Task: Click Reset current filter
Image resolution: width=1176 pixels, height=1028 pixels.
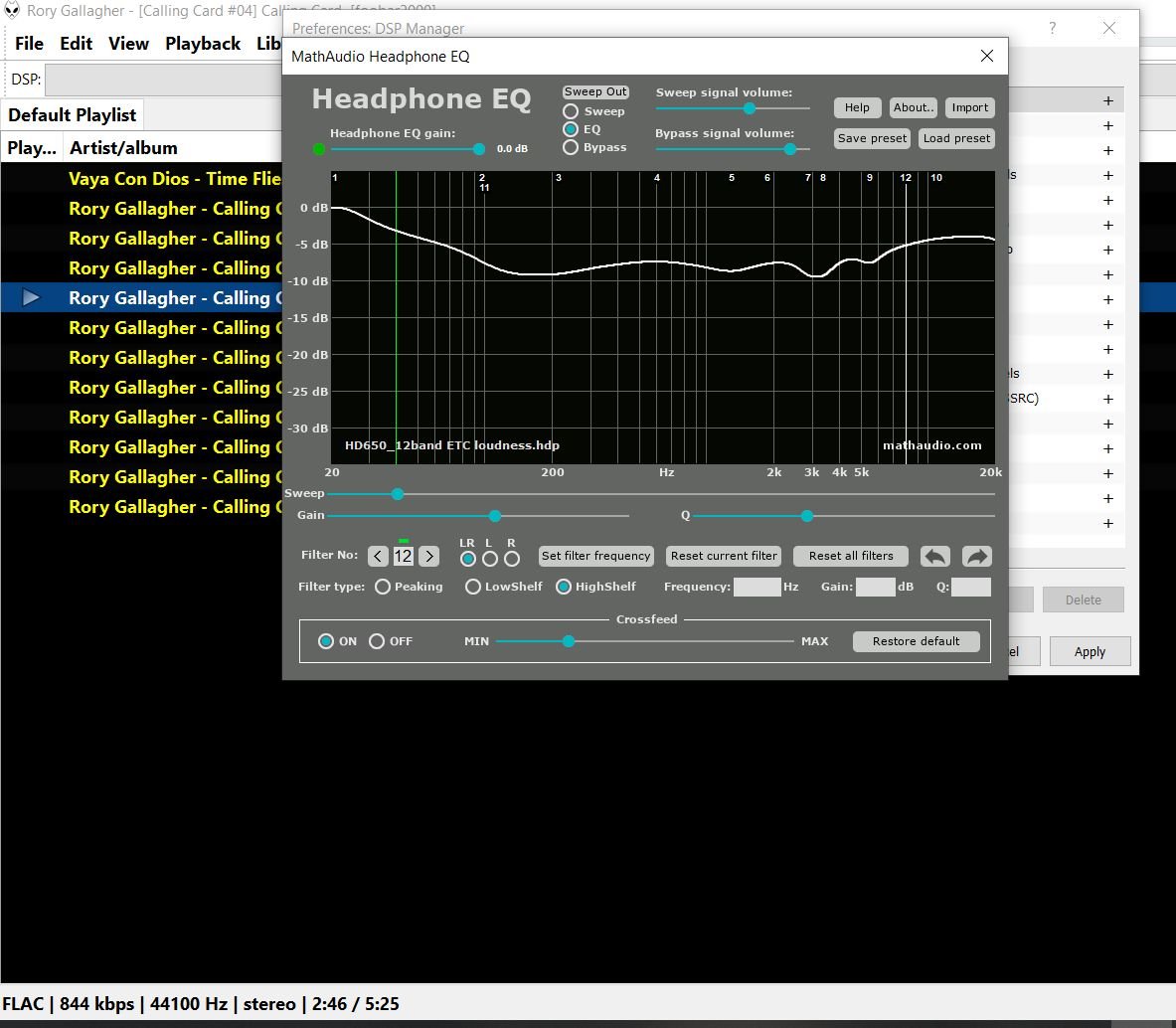Action: point(724,557)
